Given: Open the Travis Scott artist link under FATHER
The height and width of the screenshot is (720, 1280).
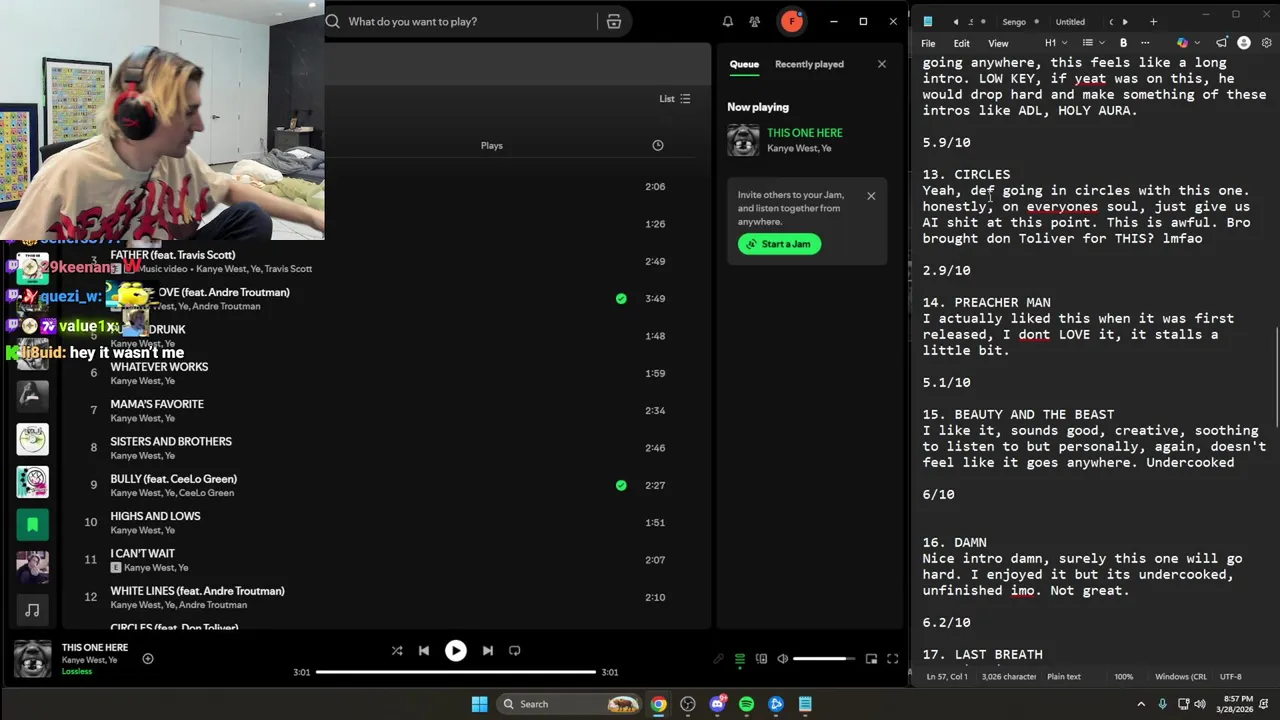Looking at the screenshot, I should tap(288, 269).
